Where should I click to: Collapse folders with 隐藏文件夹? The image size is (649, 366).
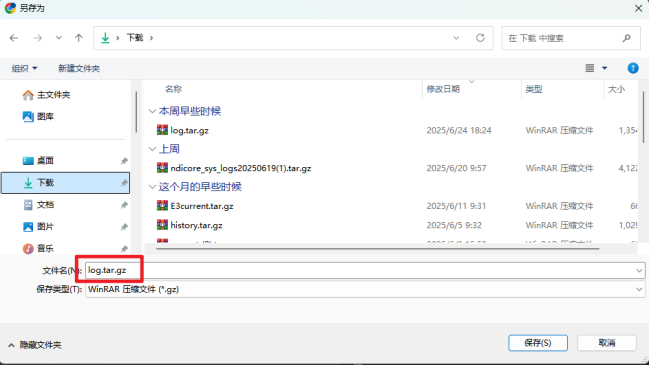35,345
